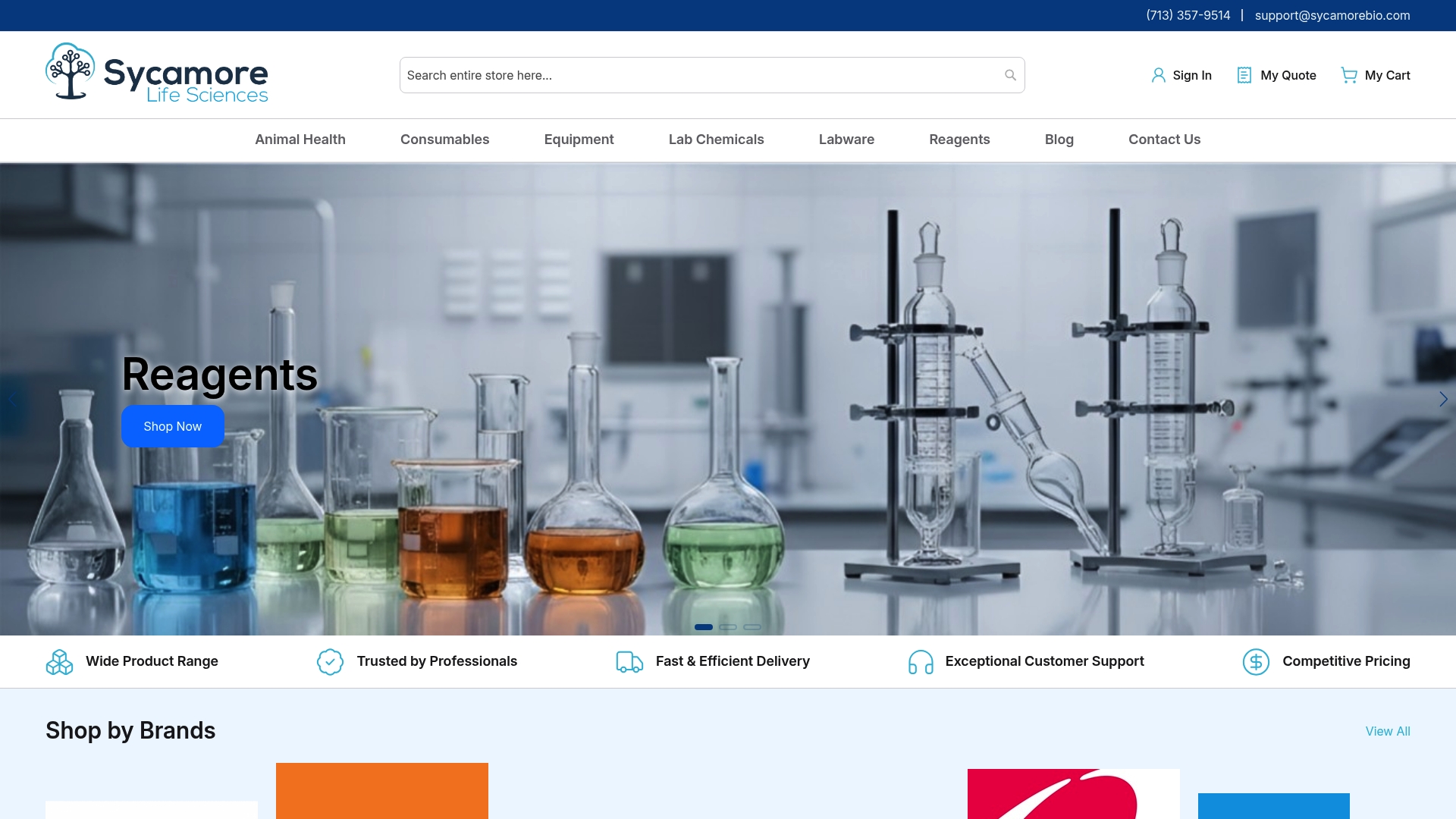This screenshot has height=819, width=1456.
Task: Open the Animal Health menu
Action: pos(300,140)
